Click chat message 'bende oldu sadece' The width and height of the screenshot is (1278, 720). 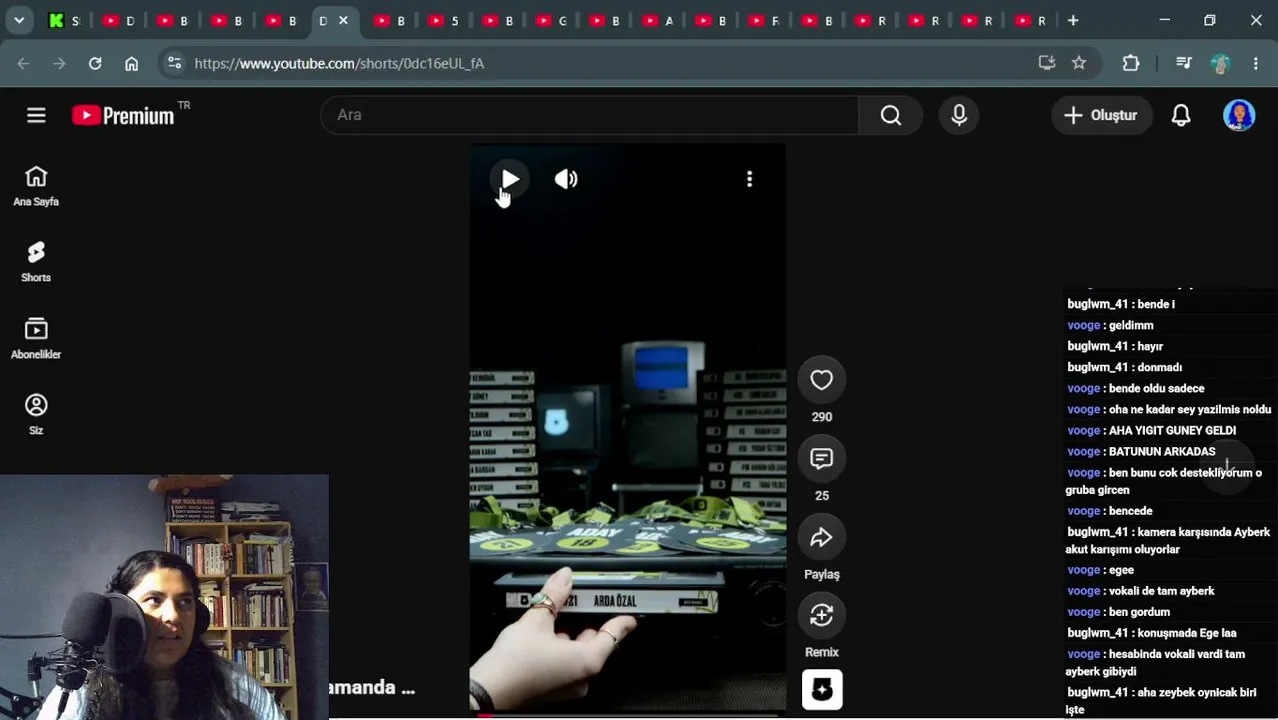pos(1157,388)
